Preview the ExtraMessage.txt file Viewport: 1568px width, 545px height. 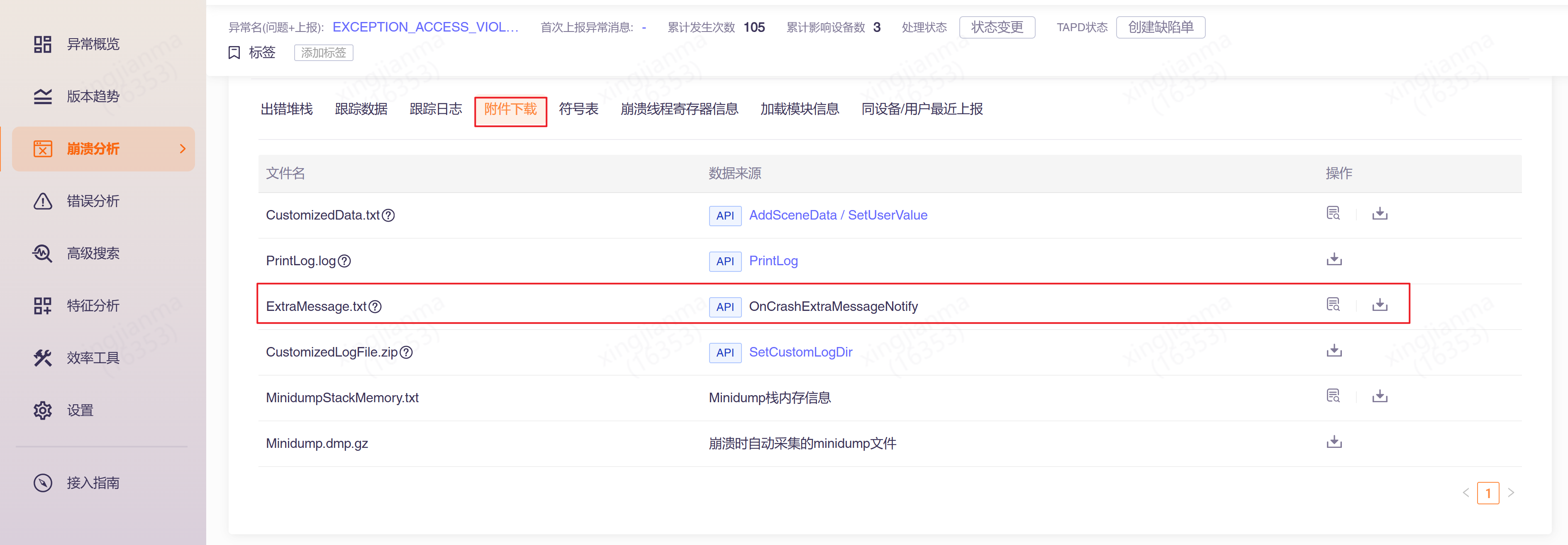pos(1332,305)
